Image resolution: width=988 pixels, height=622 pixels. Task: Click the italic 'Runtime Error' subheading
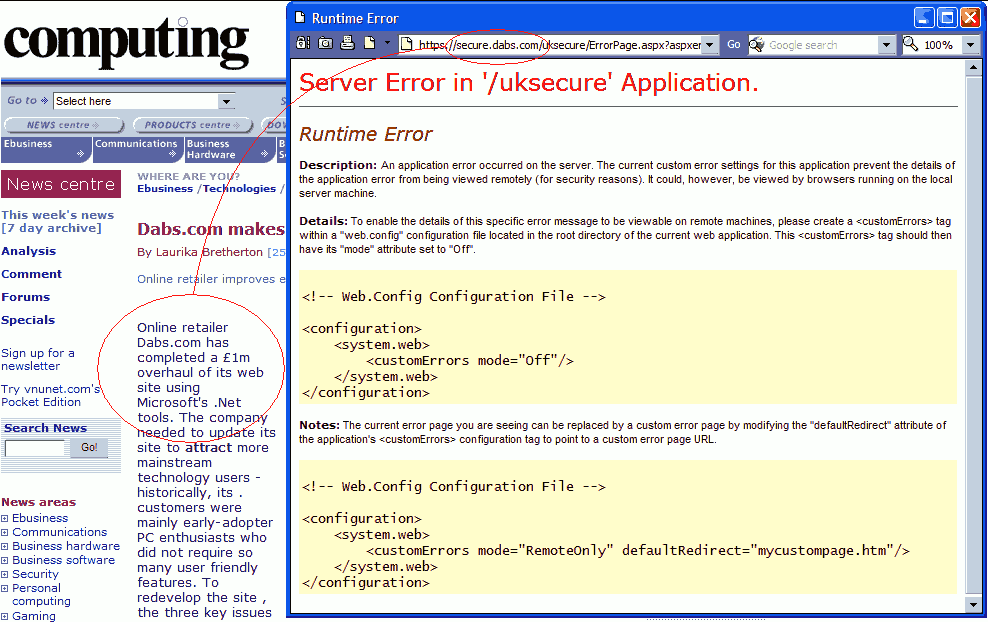[365, 134]
